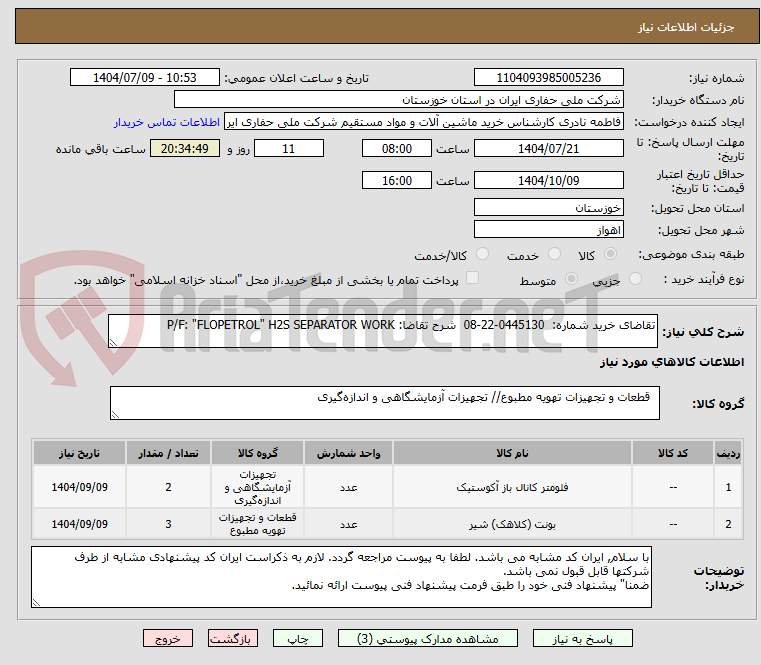Image resolution: width=761 pixels, height=665 pixels.
Task: Click the واحد شمارش column header
Action: 348,453
